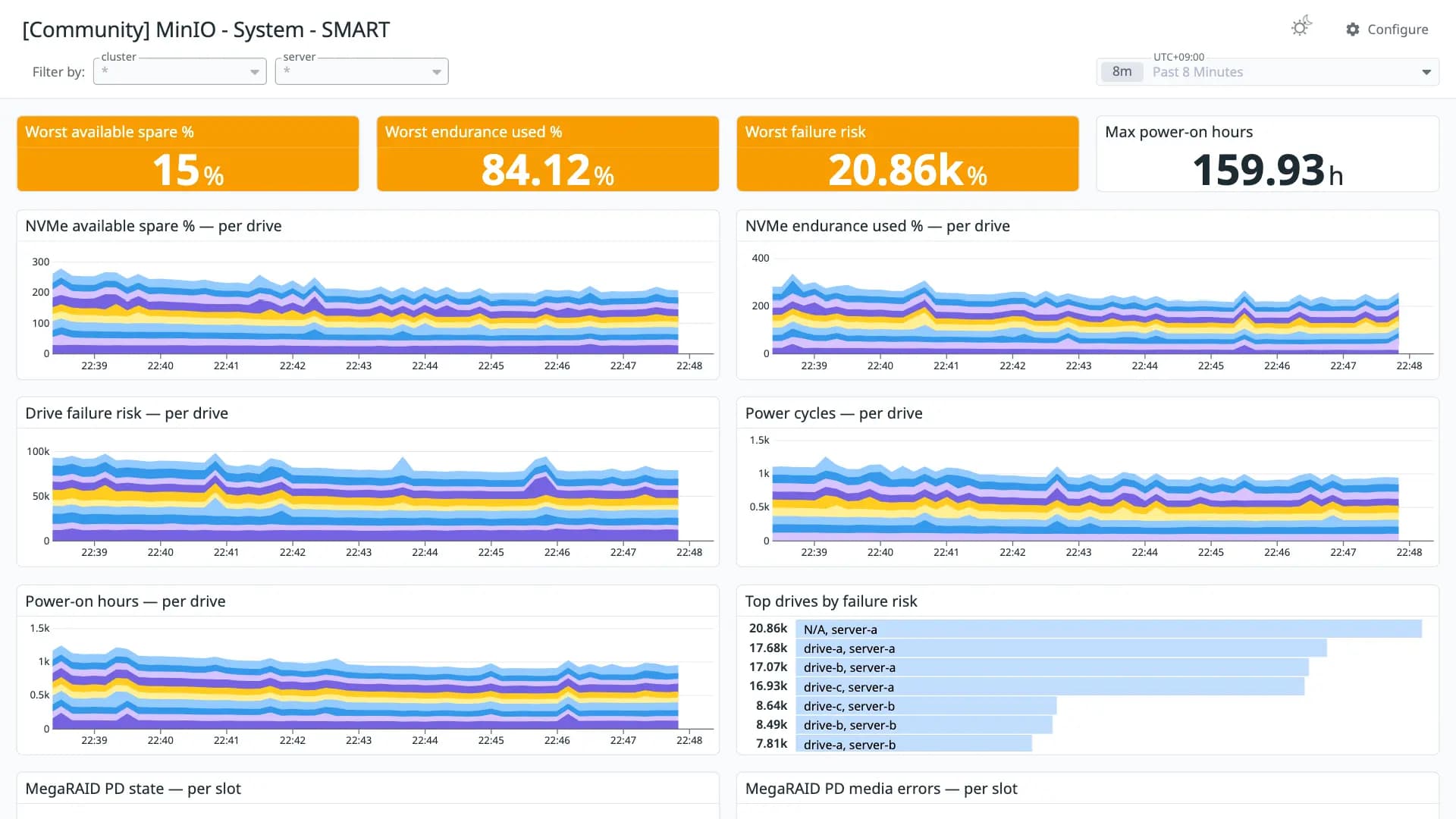The image size is (1456, 819).
Task: Click Top drives by failure risk title
Action: (x=831, y=601)
